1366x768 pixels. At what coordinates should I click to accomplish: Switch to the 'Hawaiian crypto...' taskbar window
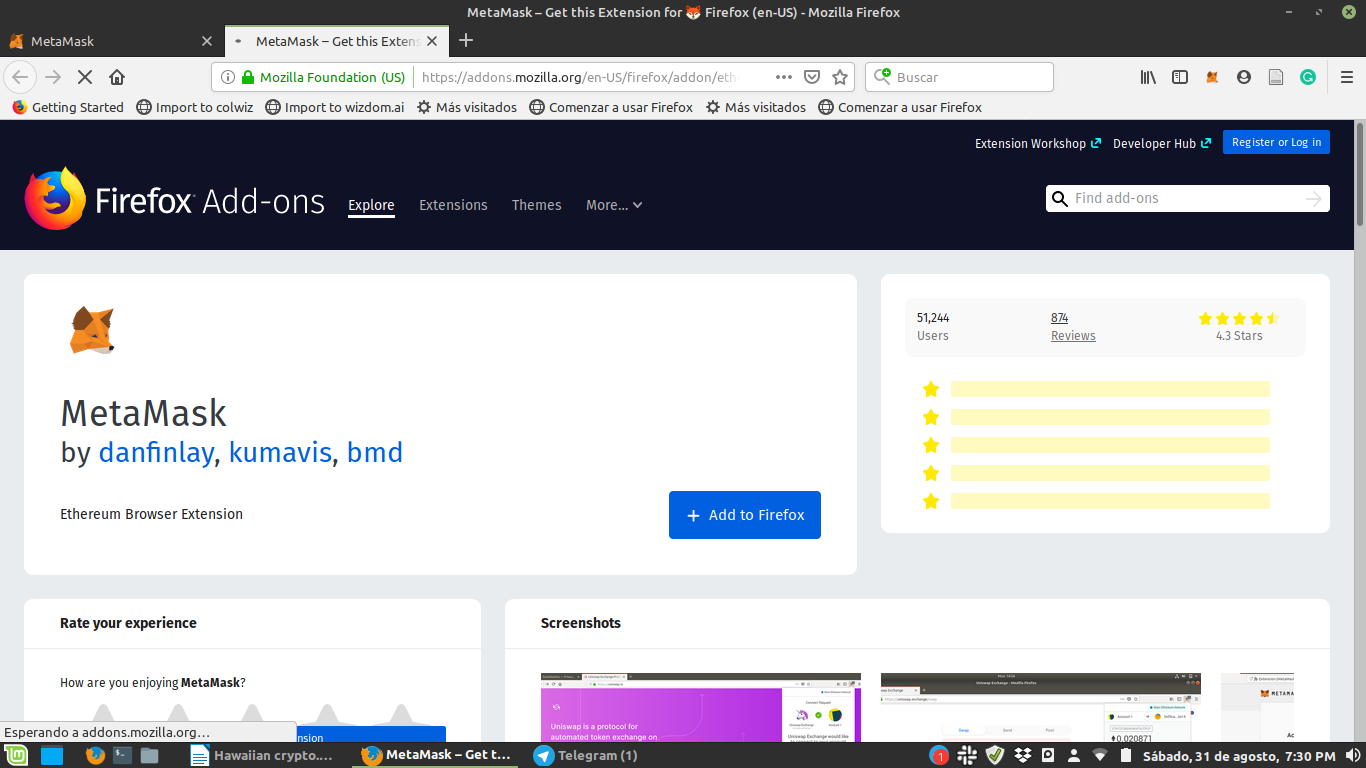pos(262,755)
